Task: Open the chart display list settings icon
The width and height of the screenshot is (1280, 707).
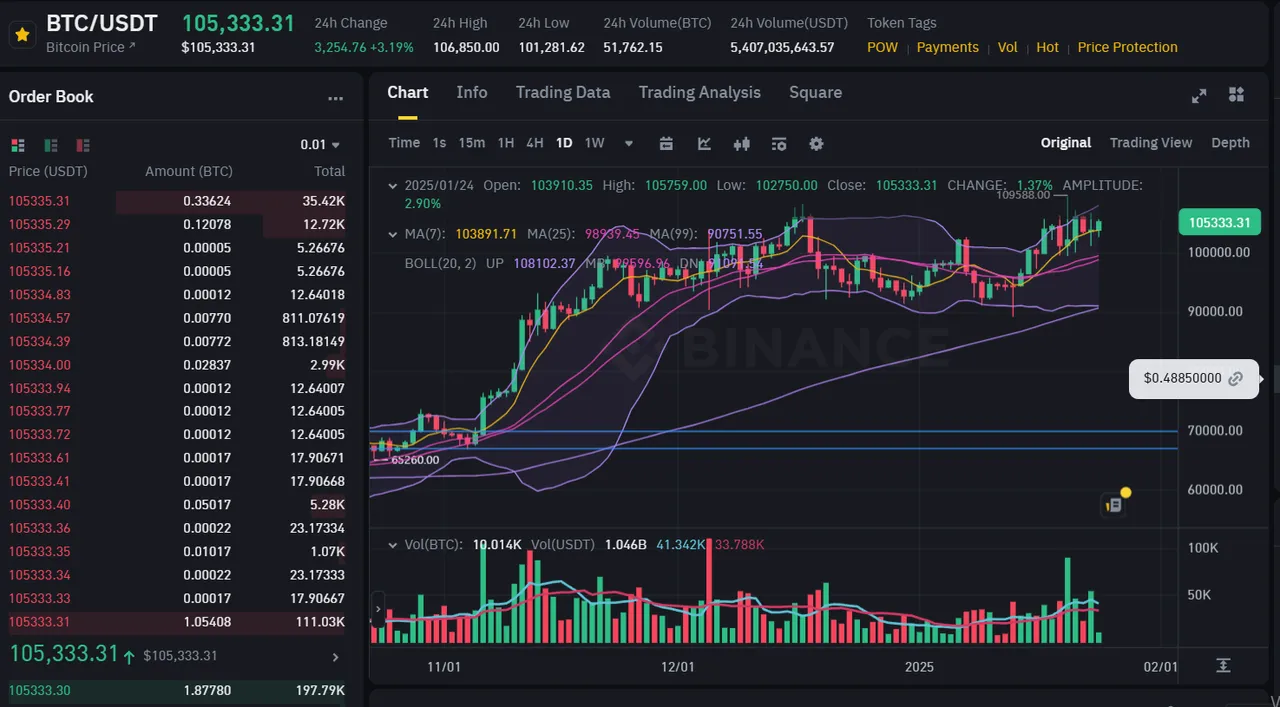Action: [x=779, y=143]
